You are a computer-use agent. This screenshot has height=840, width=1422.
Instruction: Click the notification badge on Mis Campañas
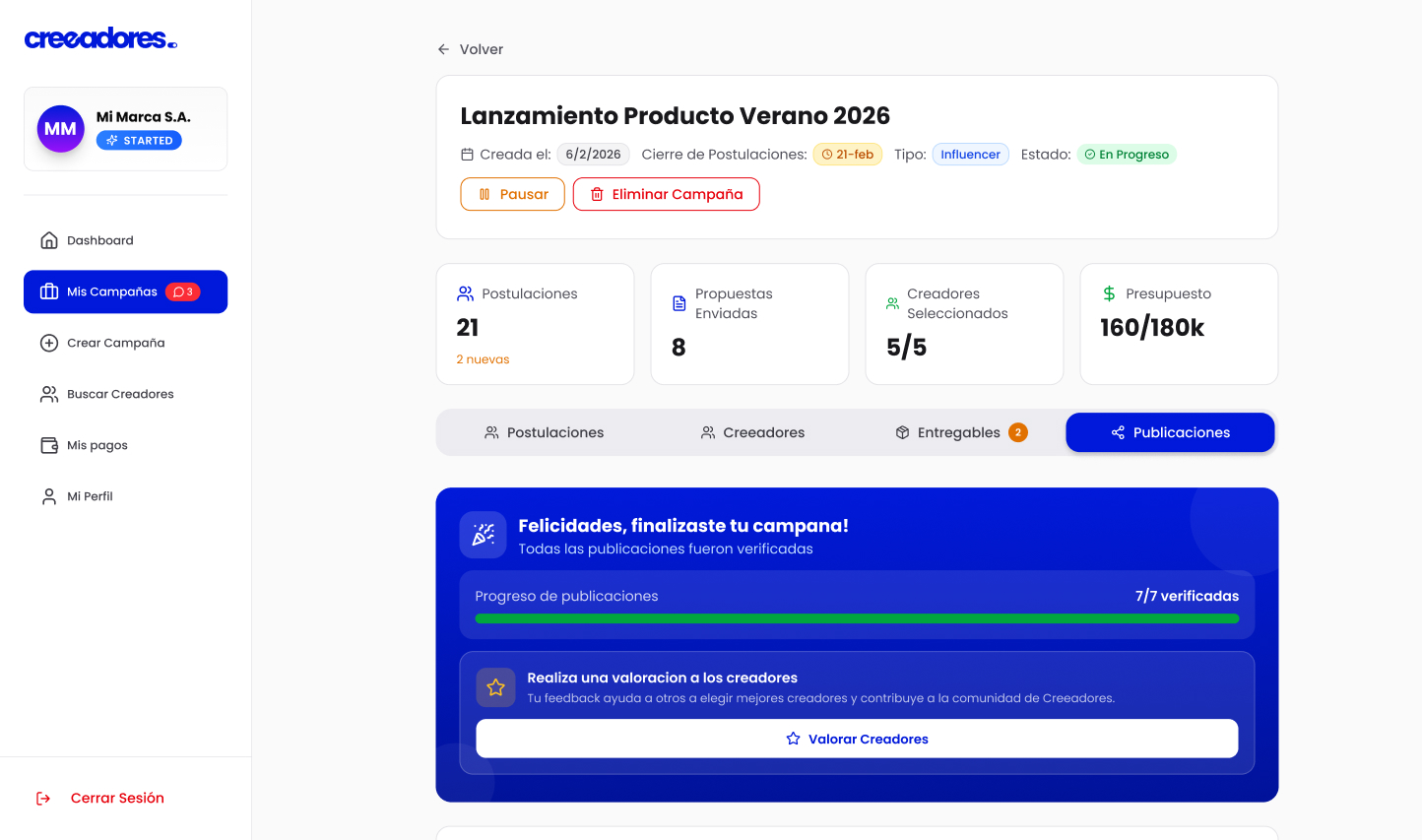point(183,291)
